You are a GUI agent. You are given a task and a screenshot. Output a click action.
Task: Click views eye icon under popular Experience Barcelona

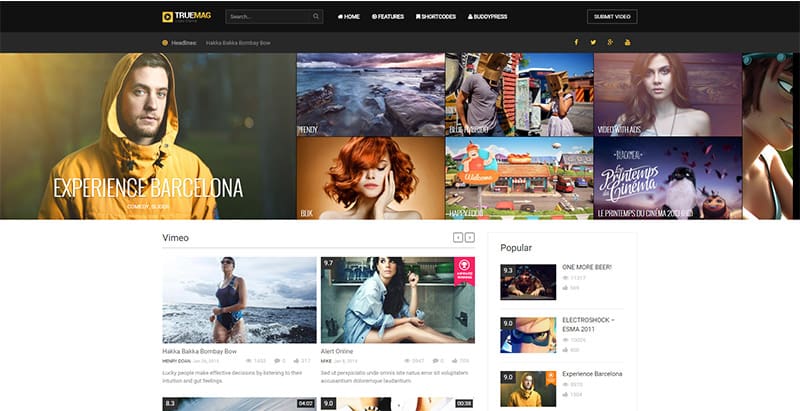(x=565, y=384)
